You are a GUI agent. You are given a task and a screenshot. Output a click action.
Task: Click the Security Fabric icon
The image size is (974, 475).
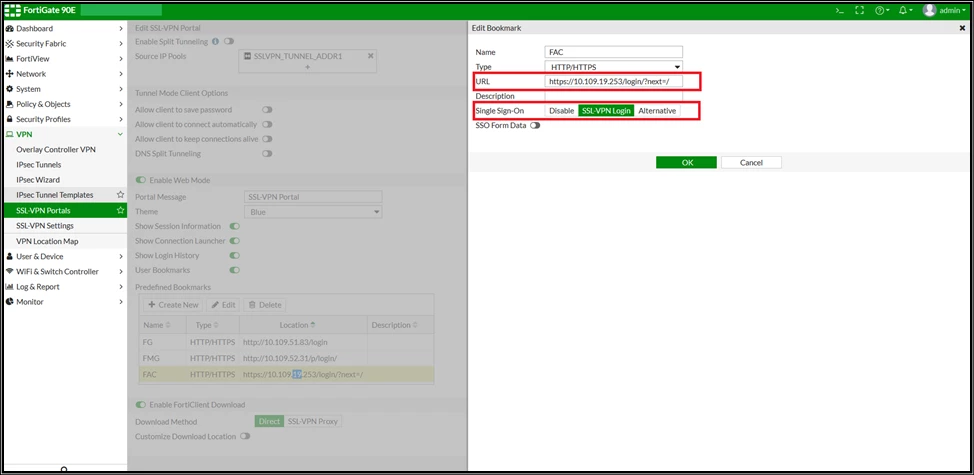pos(10,43)
